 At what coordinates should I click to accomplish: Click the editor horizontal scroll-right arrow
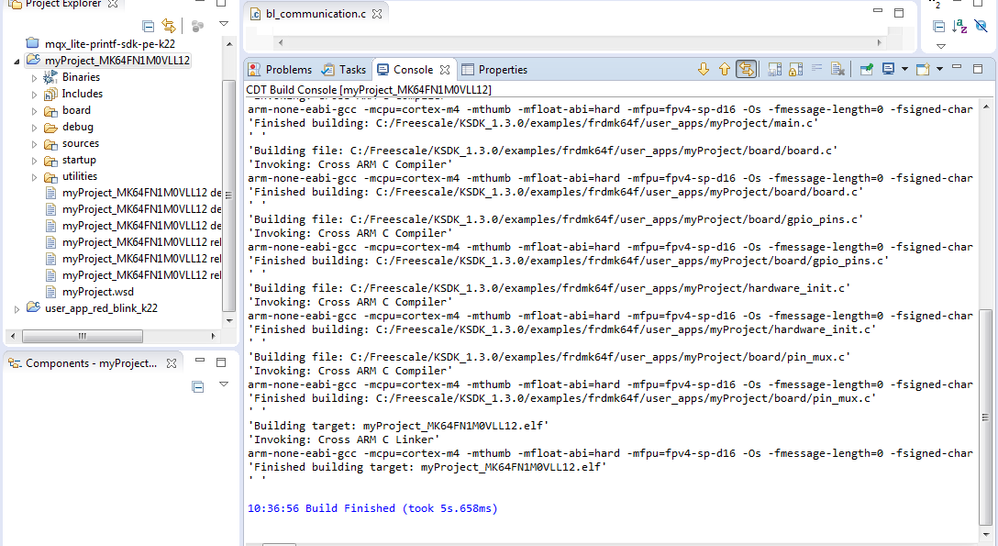click(879, 43)
